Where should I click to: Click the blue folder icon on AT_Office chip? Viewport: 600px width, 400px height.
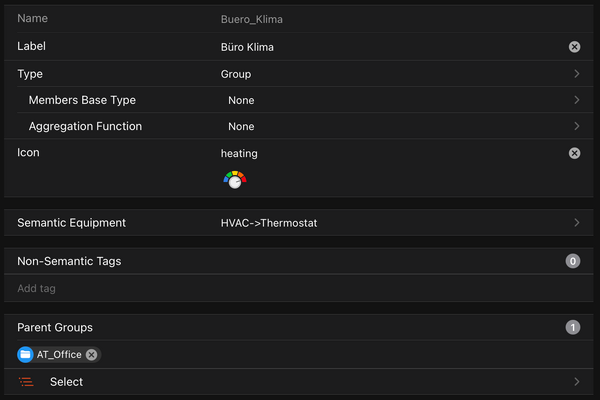tap(26, 355)
